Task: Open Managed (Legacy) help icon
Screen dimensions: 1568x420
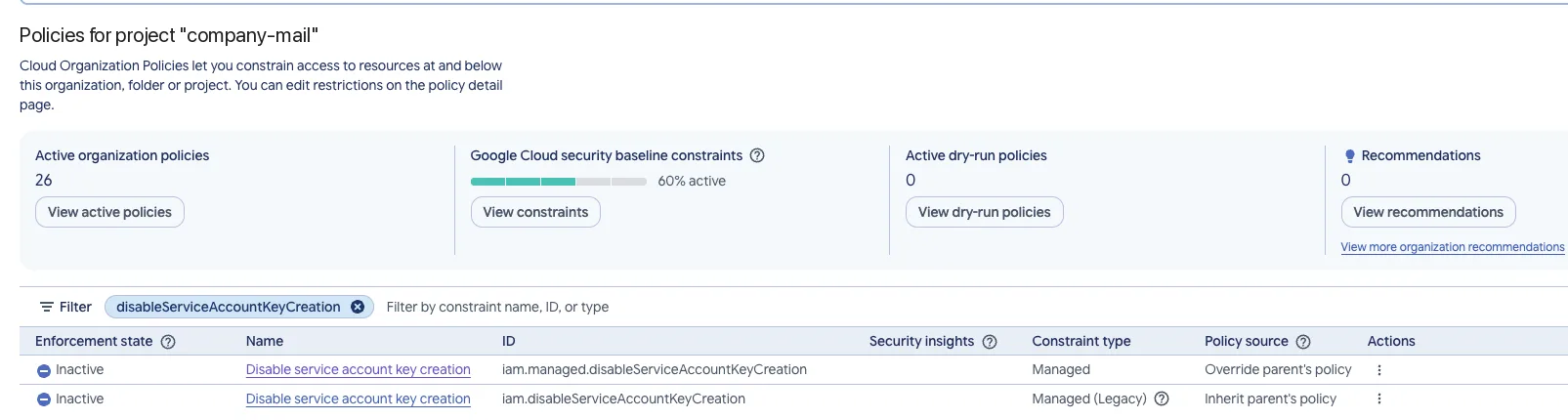Action: (1162, 399)
